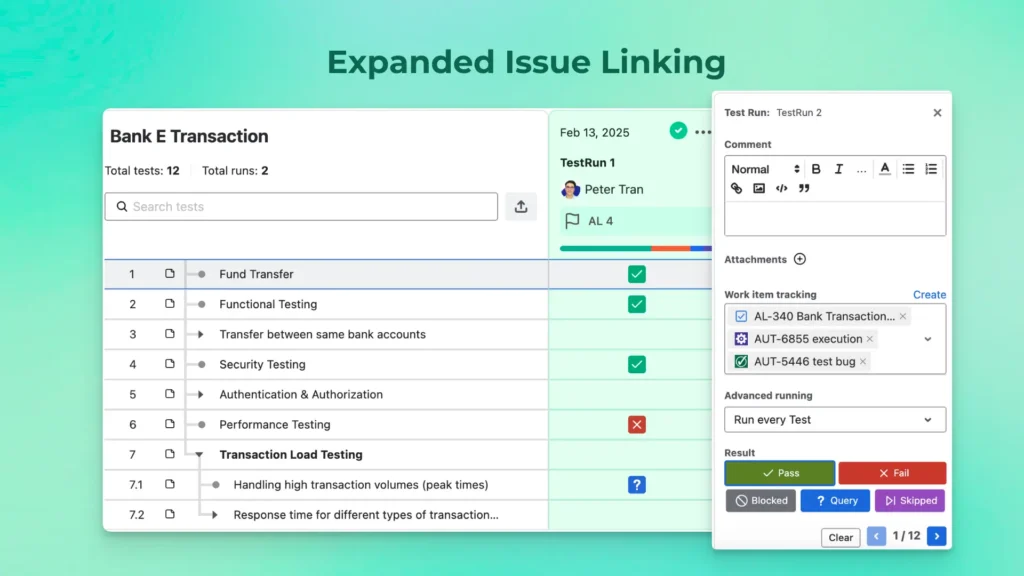Viewport: 1024px width, 576px height.
Task: Click the export upload icon beside search
Action: 520,206
